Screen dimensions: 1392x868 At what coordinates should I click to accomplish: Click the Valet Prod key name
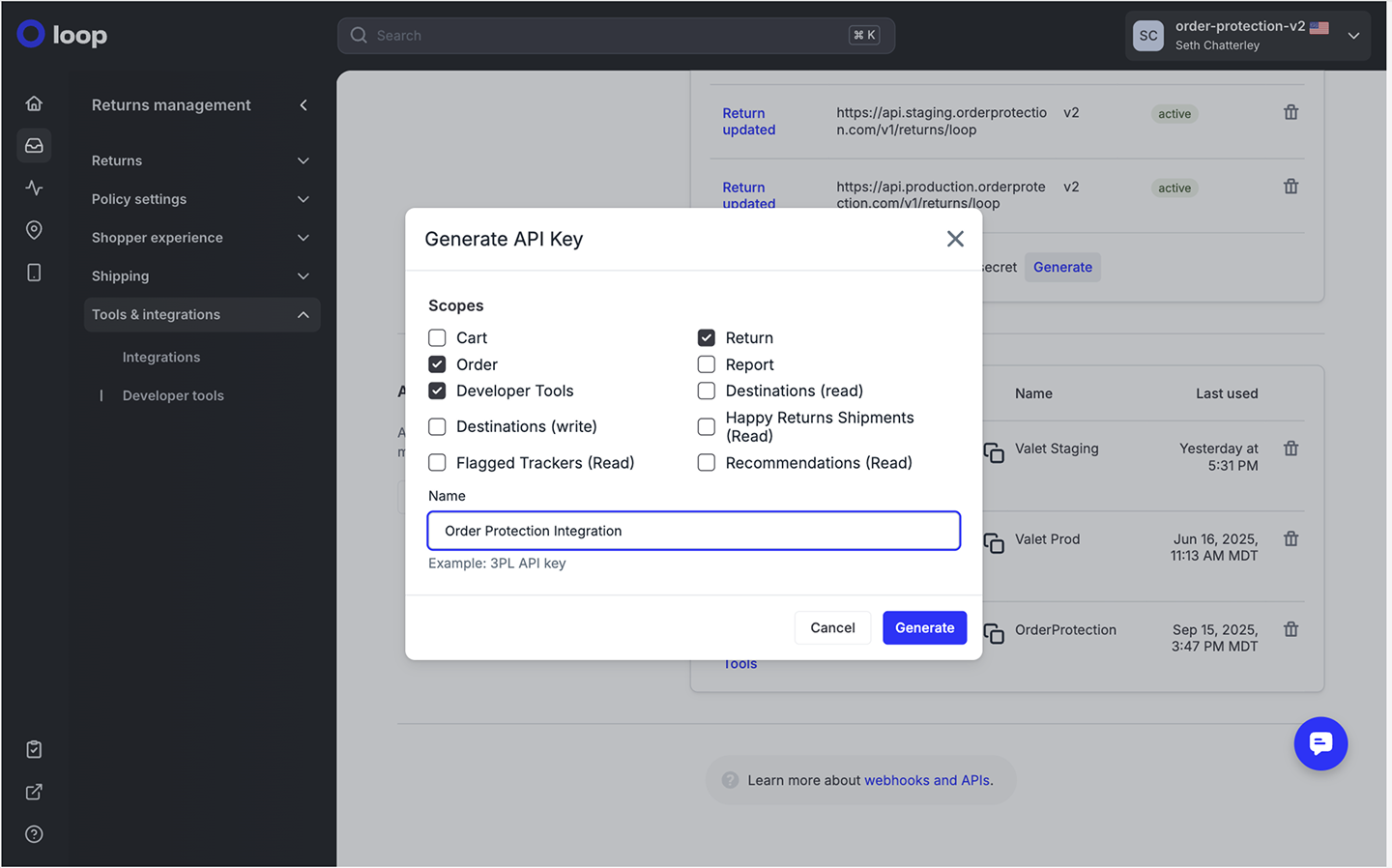pos(1047,538)
